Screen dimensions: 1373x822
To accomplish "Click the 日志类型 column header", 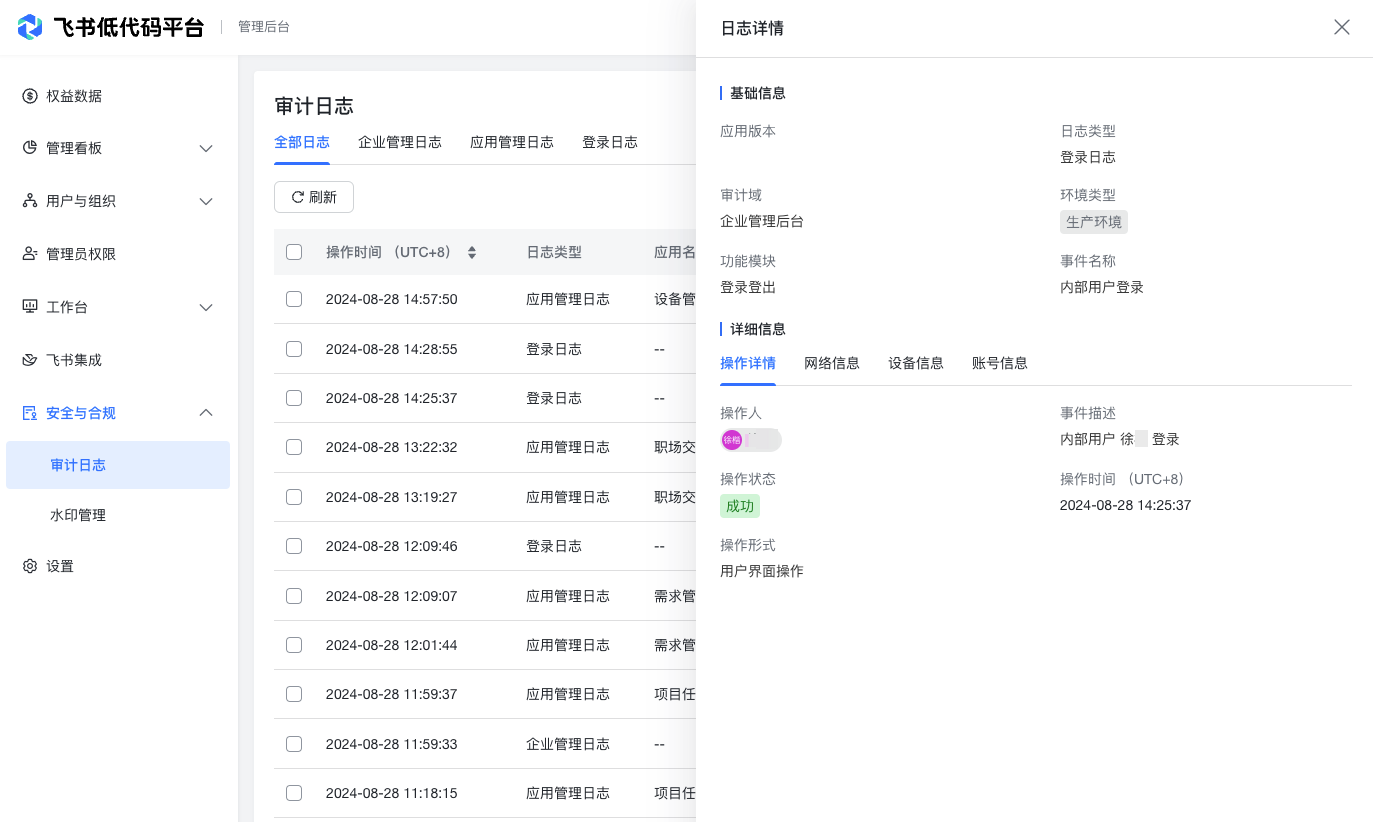I will coord(554,252).
